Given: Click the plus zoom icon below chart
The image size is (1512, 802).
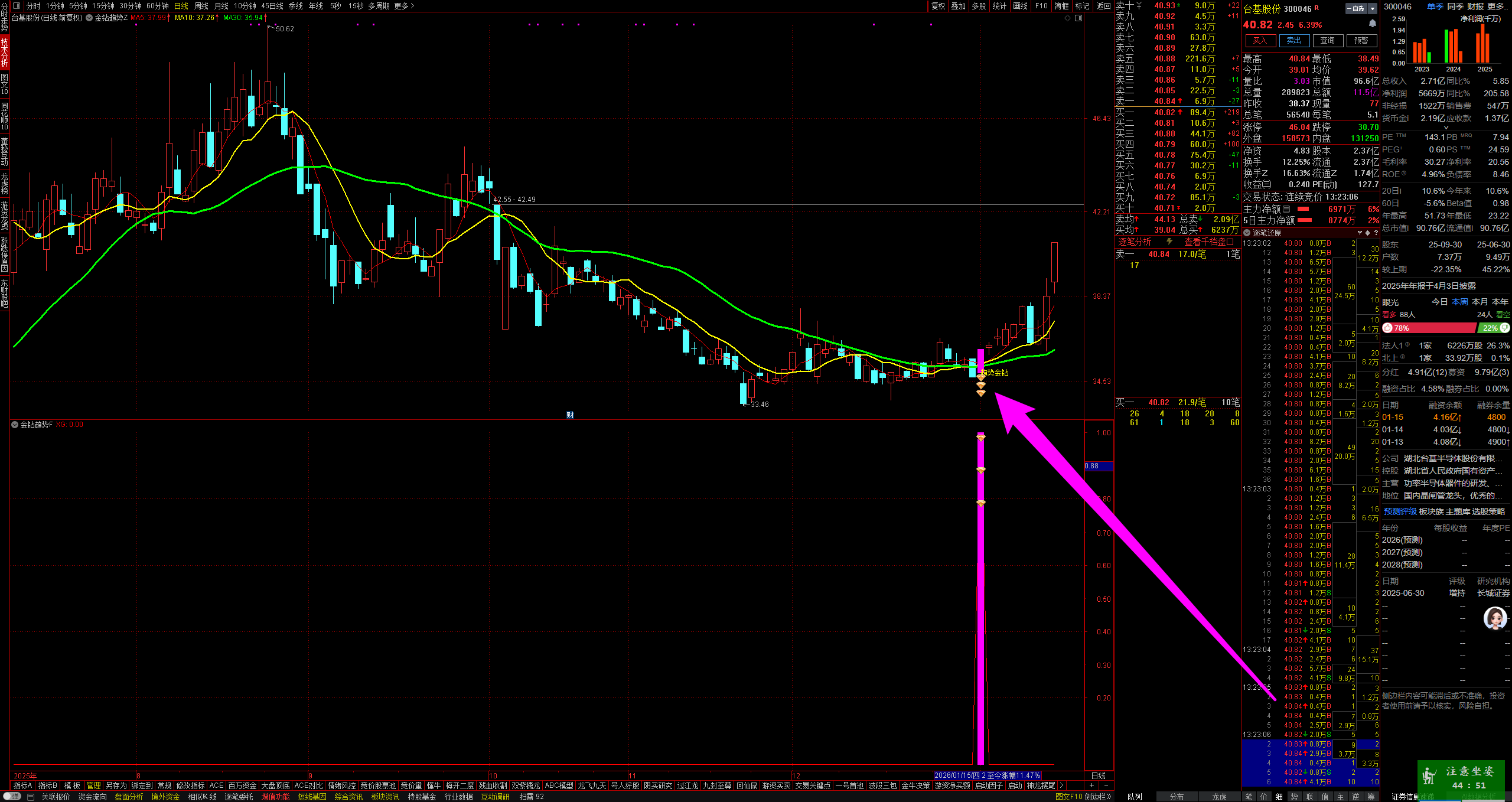Looking at the screenshot, I should tap(1091, 785).
